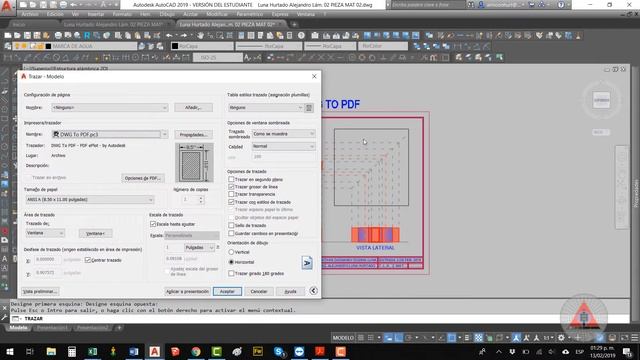Image resolution: width=640 pixels, height=360 pixels.
Task: Click Vista preliminar button
Action: tap(40, 291)
